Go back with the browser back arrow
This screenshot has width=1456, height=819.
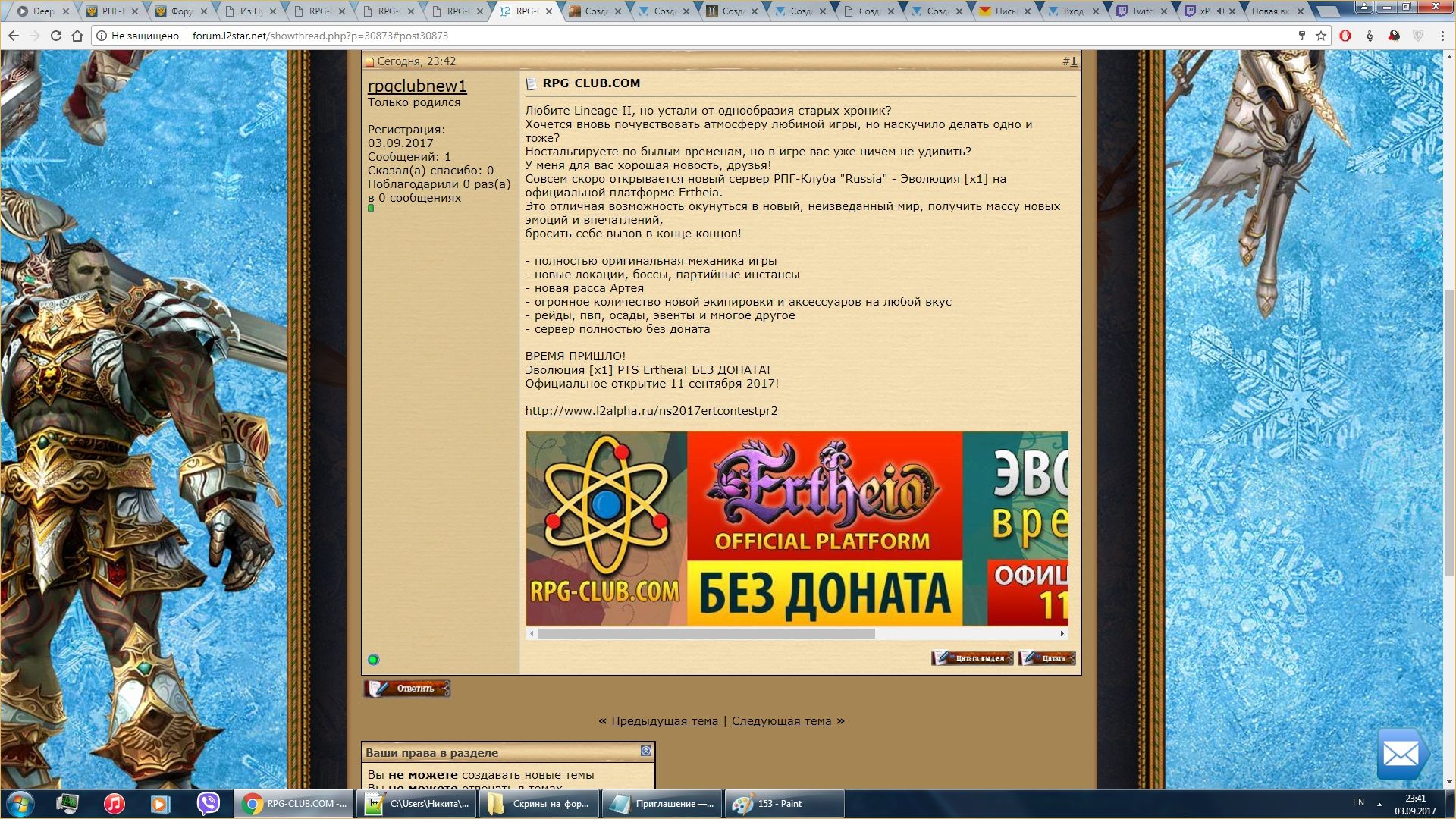tap(14, 36)
